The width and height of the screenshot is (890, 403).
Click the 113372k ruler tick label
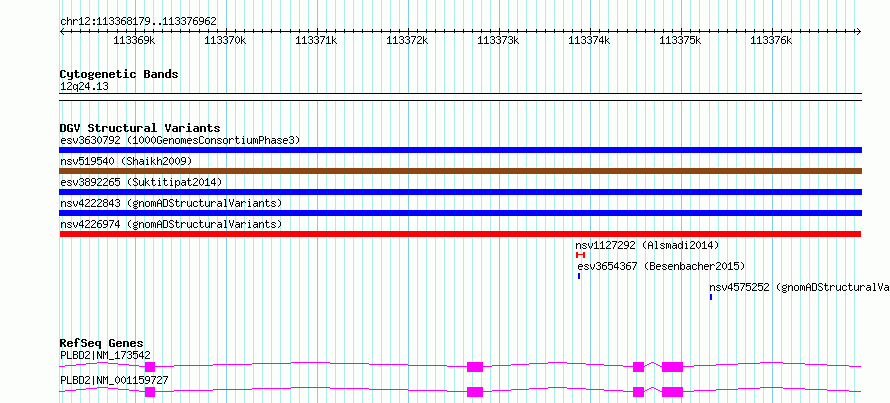(x=407, y=40)
